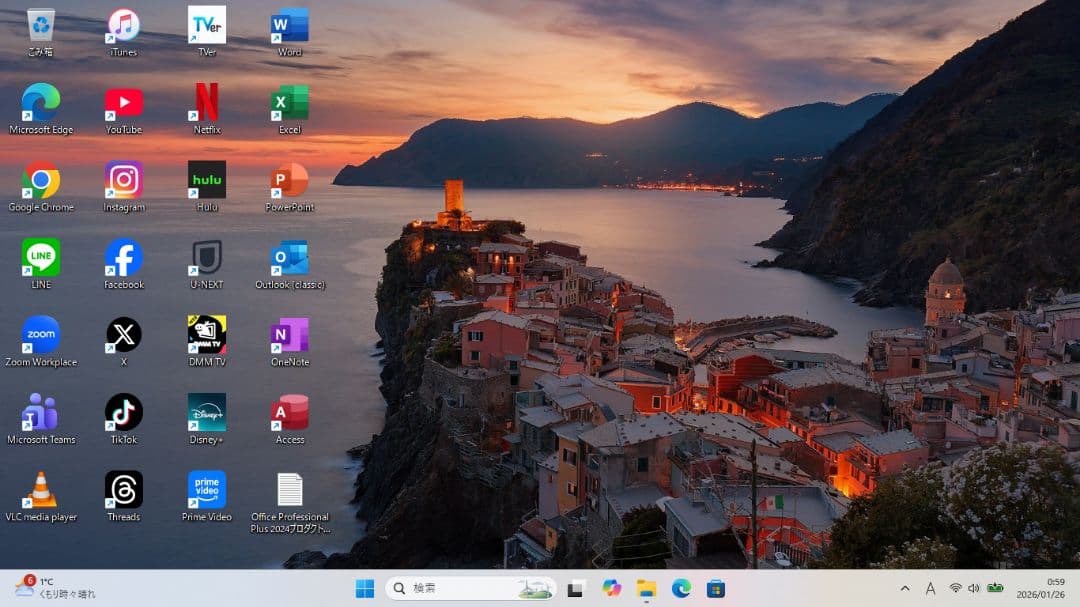Open Microsoft Store from the taskbar
The image size is (1080, 607).
(x=717, y=588)
